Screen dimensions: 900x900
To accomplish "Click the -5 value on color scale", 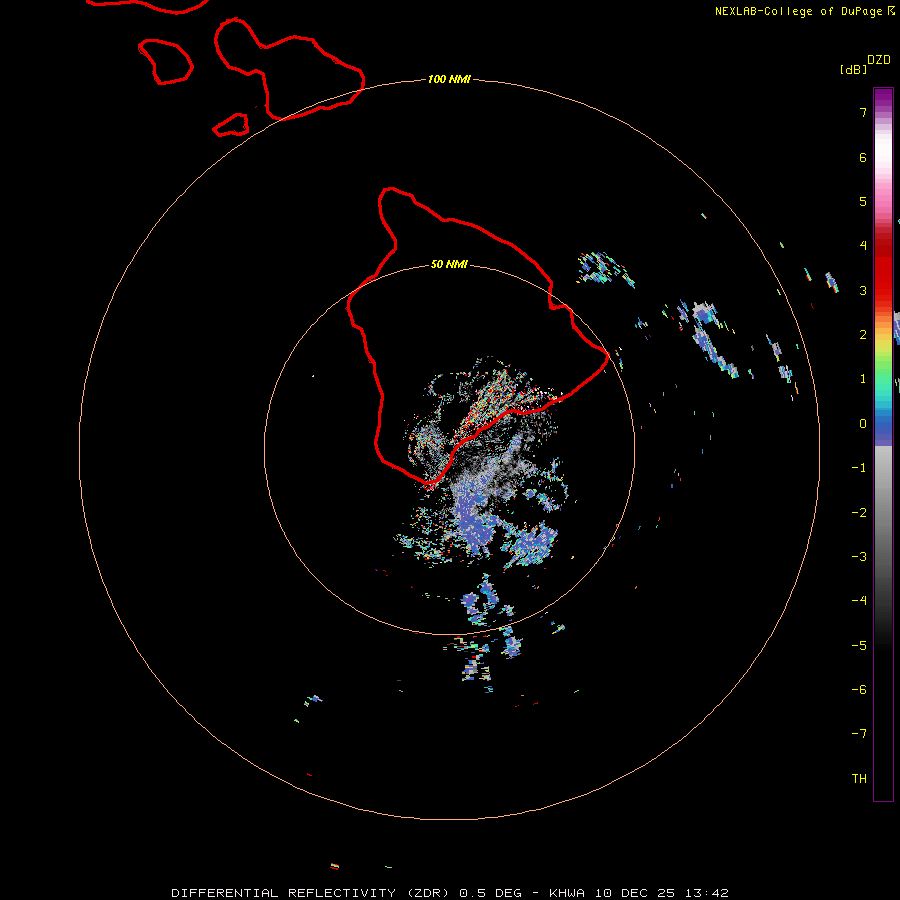I will (859, 646).
